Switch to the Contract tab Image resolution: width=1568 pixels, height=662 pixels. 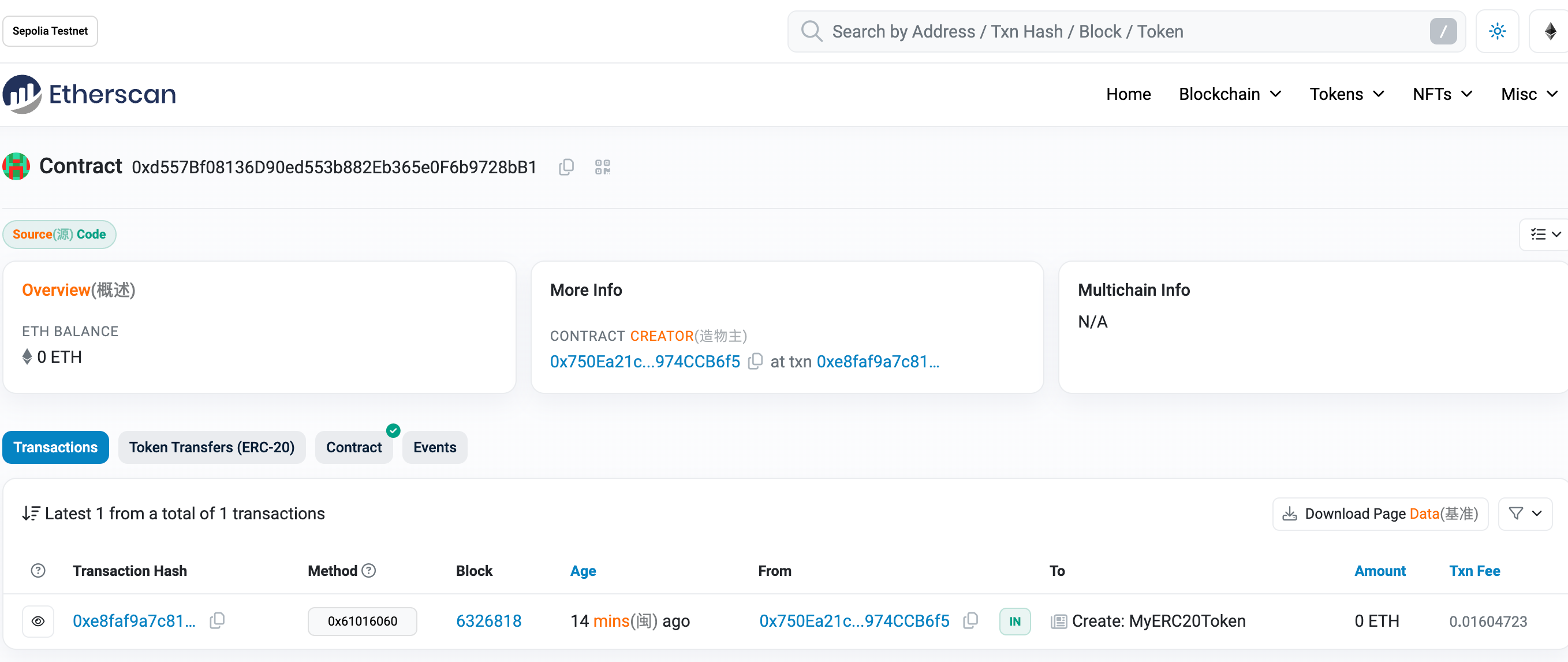[x=354, y=448]
